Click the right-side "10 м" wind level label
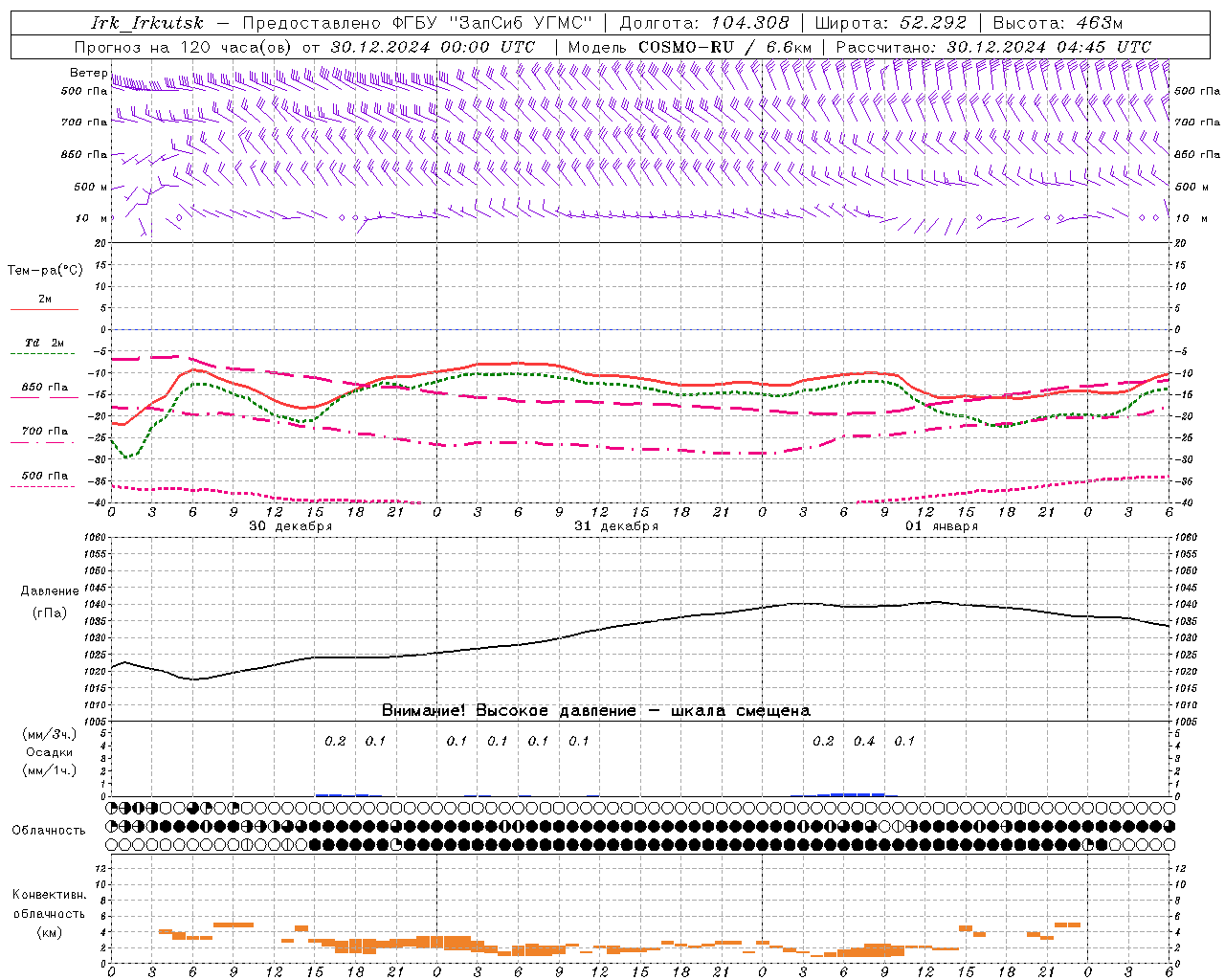 pos(1190,218)
